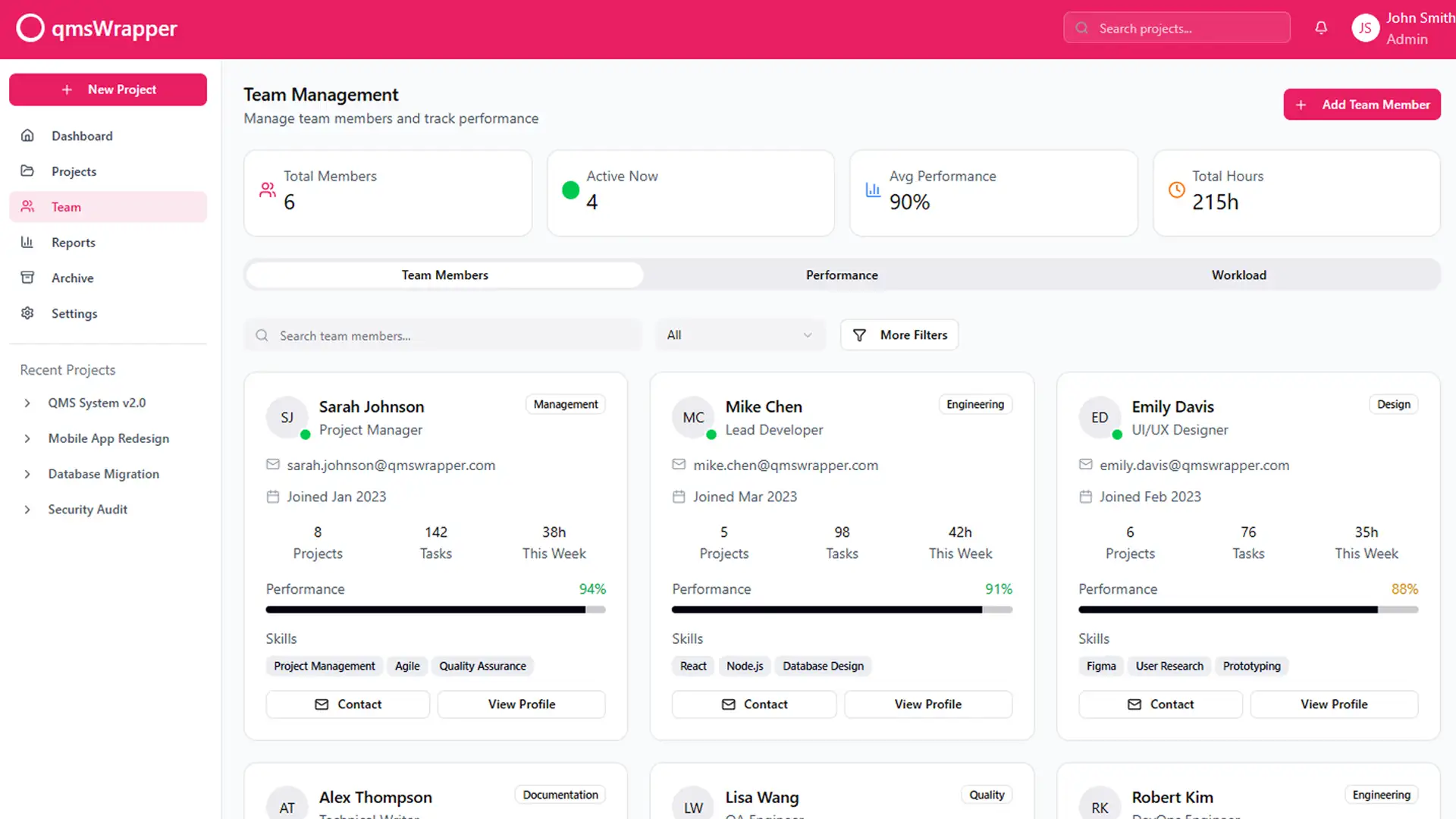Switch to the Workload tab

tap(1238, 275)
